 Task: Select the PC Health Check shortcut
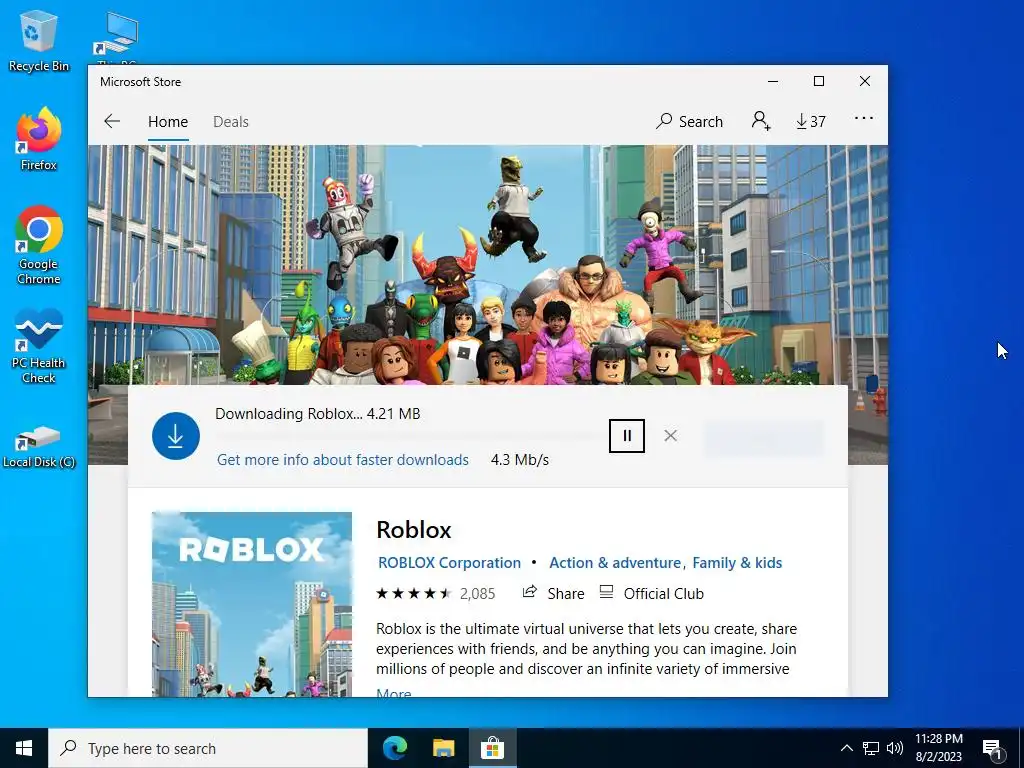(x=39, y=345)
